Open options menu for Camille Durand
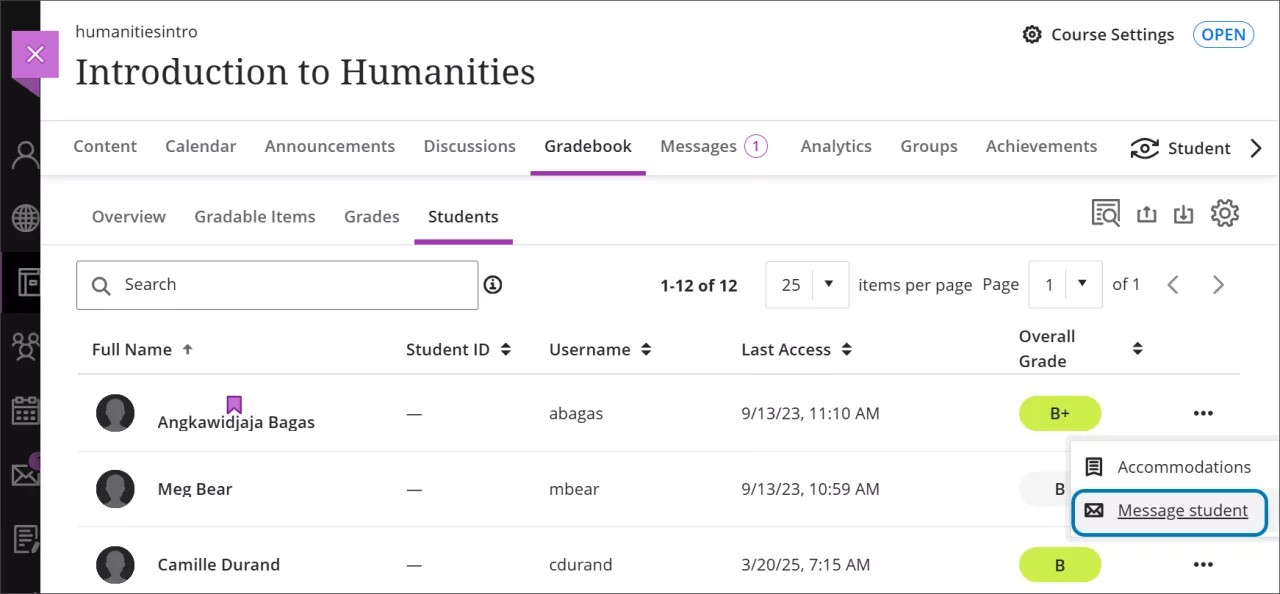 tap(1203, 564)
